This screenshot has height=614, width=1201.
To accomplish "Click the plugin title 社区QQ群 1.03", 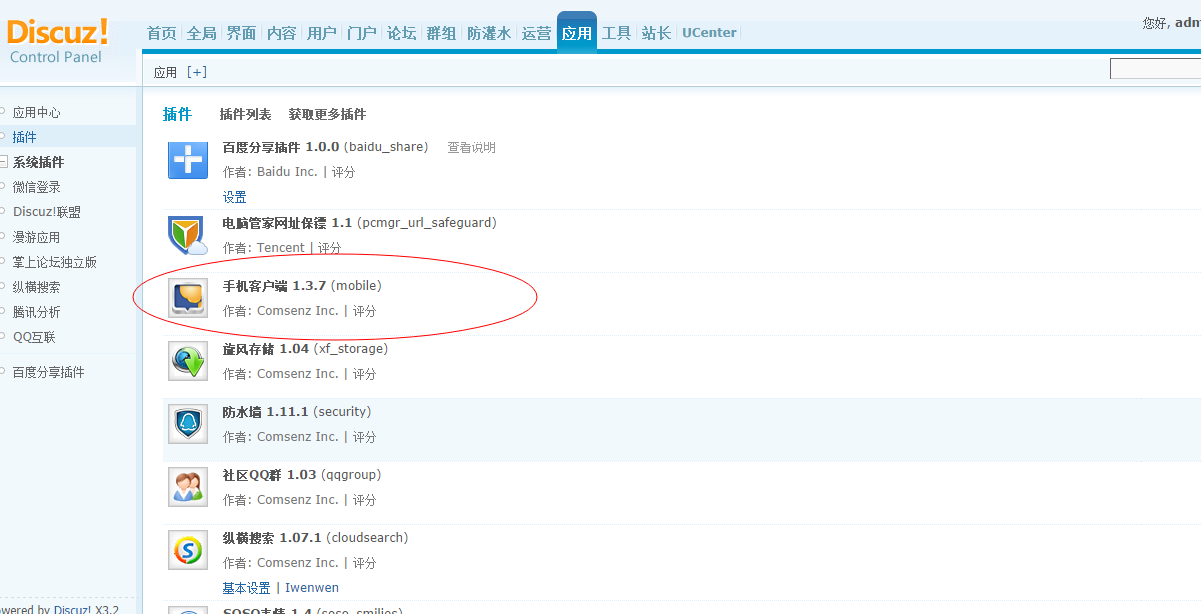I will click(x=269, y=475).
